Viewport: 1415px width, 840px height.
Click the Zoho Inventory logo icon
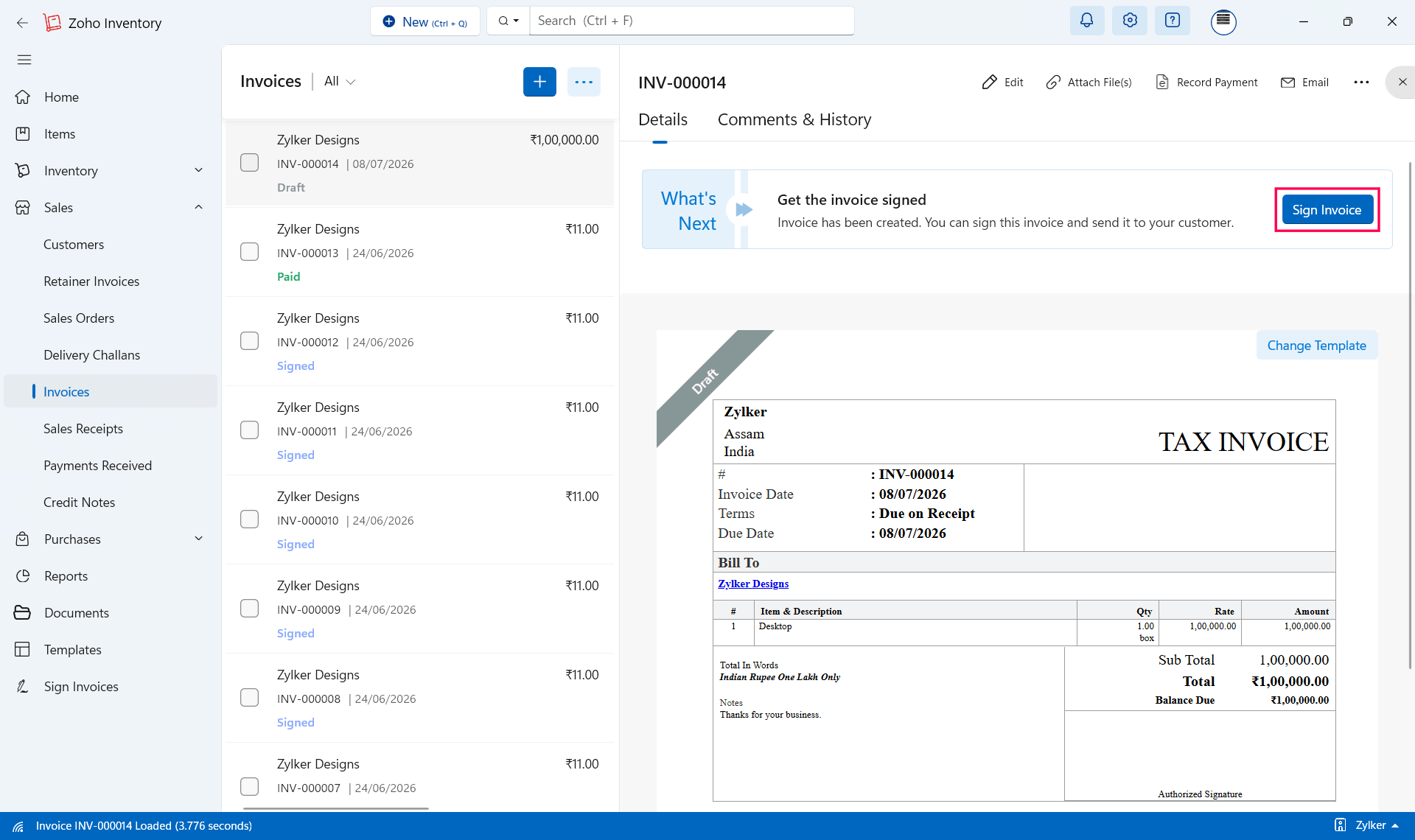point(52,23)
